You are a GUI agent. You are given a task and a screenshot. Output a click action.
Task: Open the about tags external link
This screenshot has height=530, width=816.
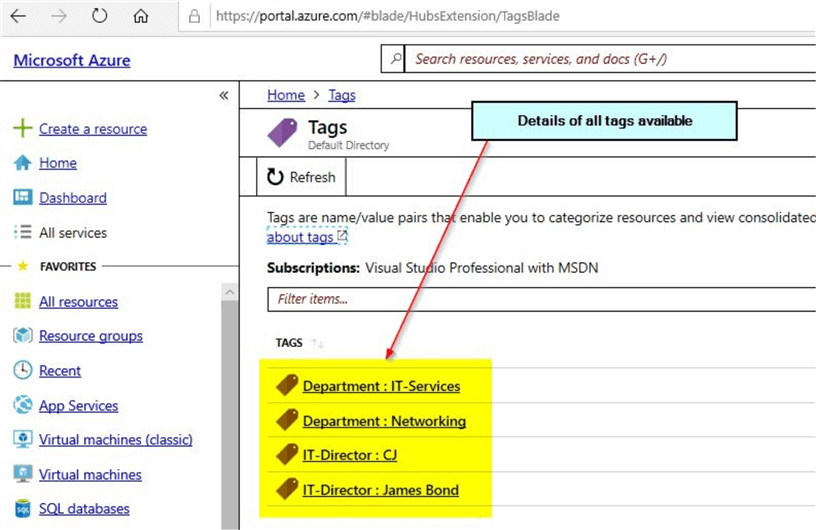[x=307, y=237]
